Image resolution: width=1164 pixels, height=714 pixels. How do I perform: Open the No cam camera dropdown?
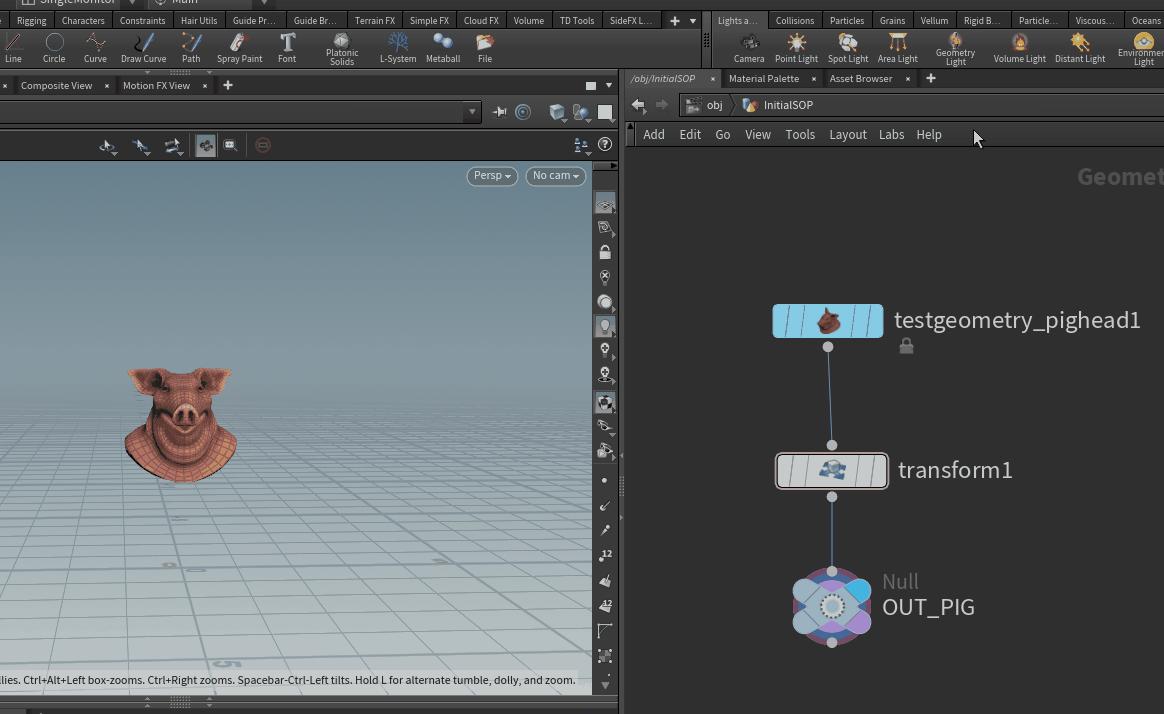(x=555, y=176)
